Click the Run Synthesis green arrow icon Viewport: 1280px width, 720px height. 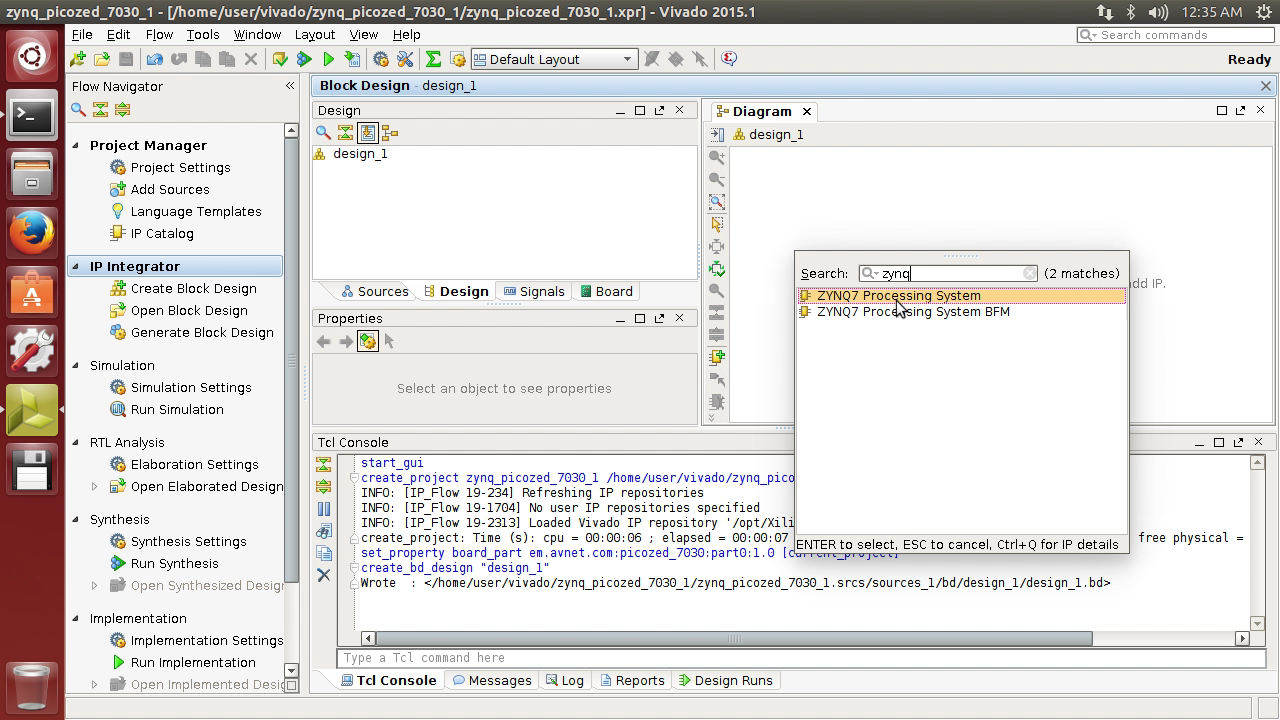(x=304, y=59)
